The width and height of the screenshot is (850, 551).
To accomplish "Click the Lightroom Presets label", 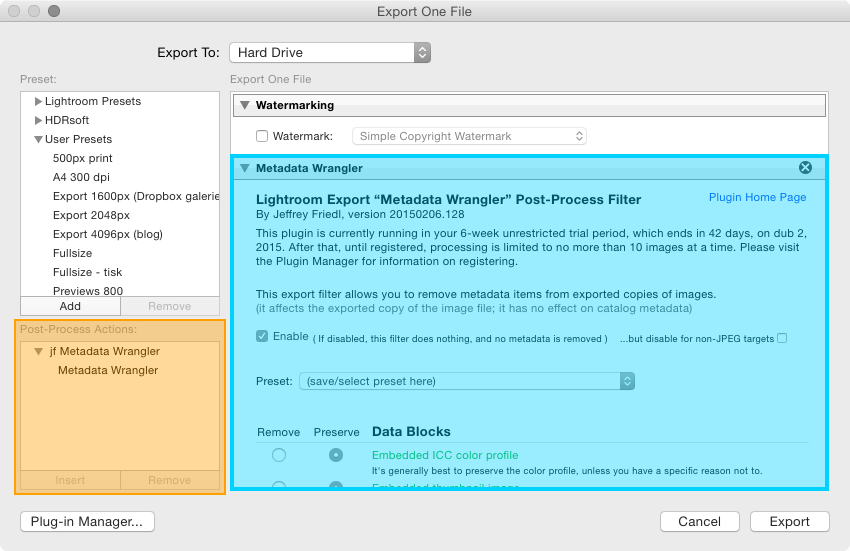I will point(93,101).
